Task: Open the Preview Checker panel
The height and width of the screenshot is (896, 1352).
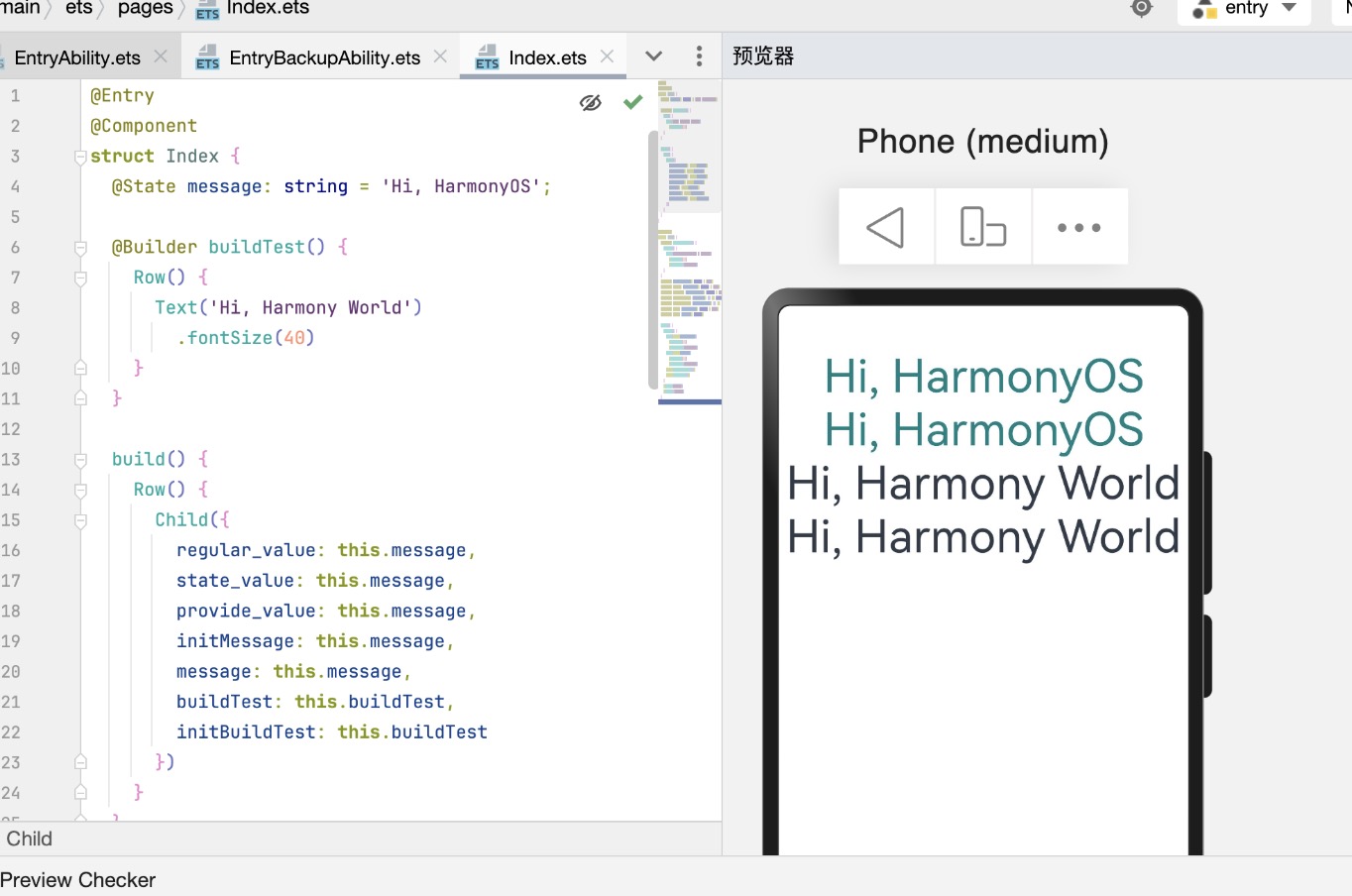Action: pos(77,880)
